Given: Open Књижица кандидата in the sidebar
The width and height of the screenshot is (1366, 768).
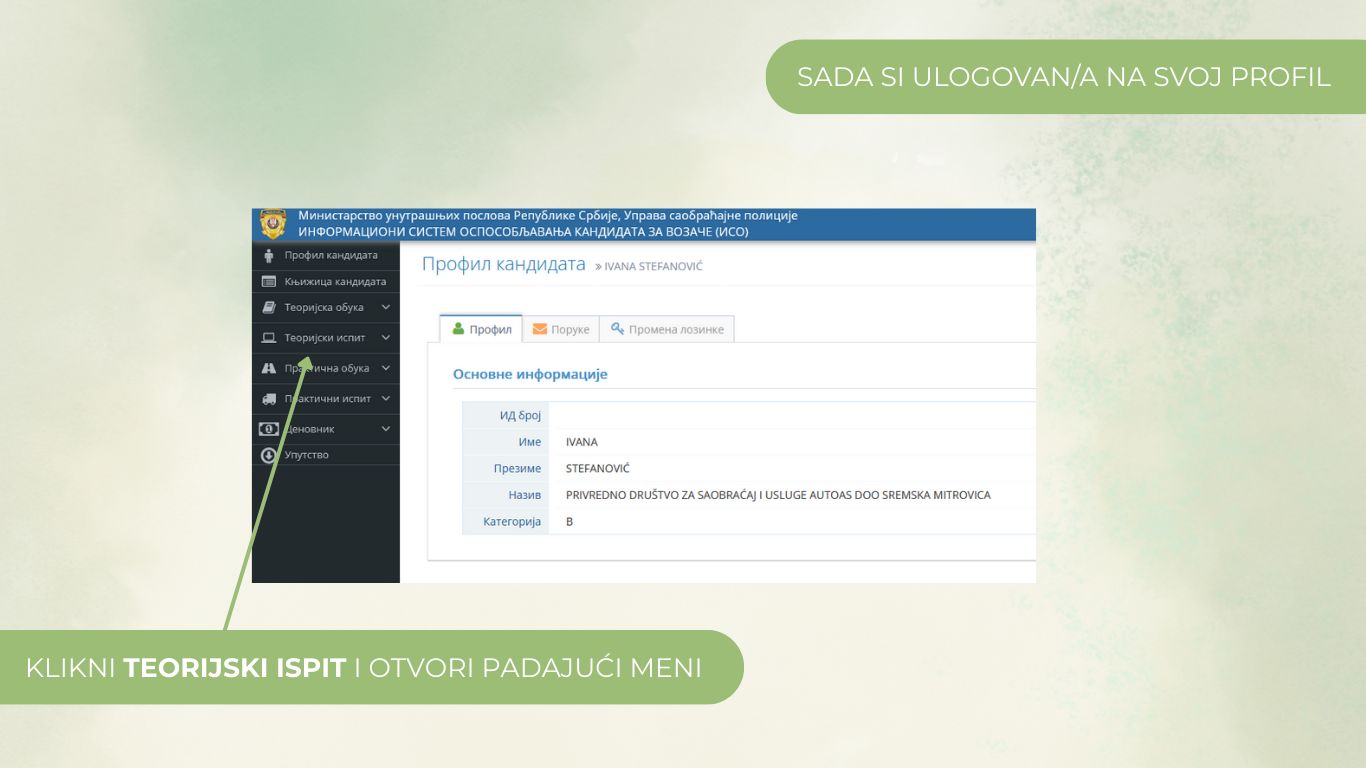Looking at the screenshot, I should pos(334,282).
